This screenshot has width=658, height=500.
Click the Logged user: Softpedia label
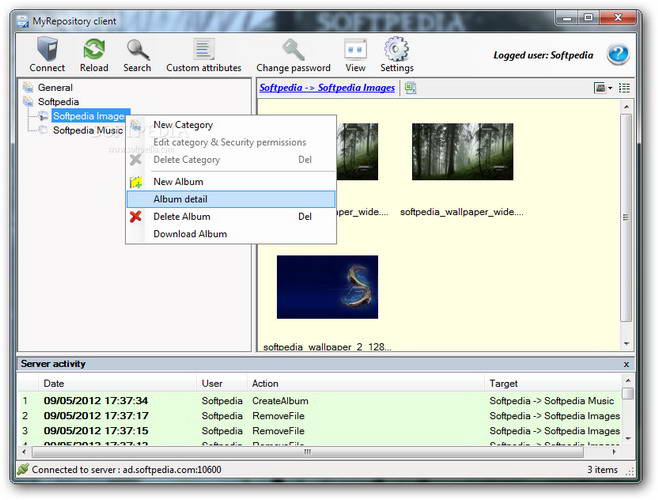(543, 55)
